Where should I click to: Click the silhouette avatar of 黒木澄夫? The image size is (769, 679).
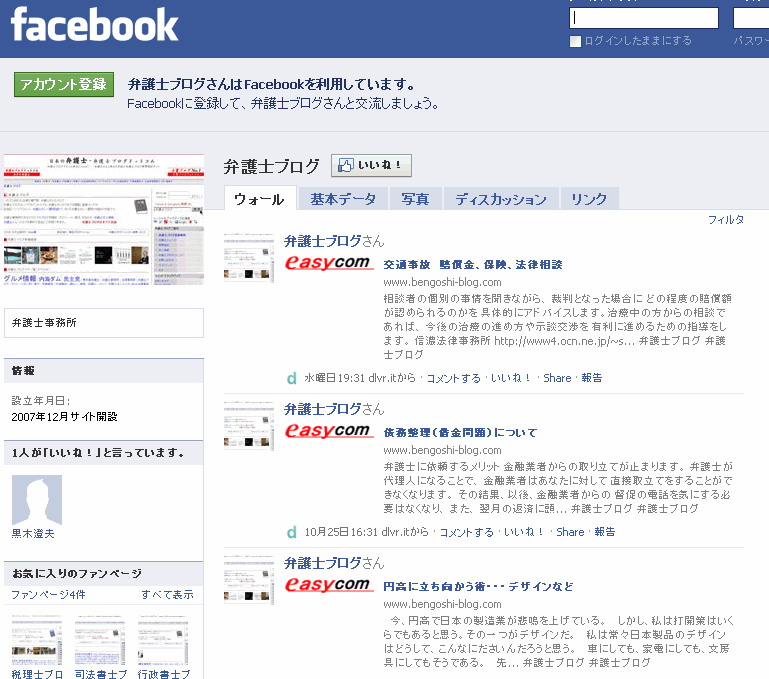pos(37,500)
